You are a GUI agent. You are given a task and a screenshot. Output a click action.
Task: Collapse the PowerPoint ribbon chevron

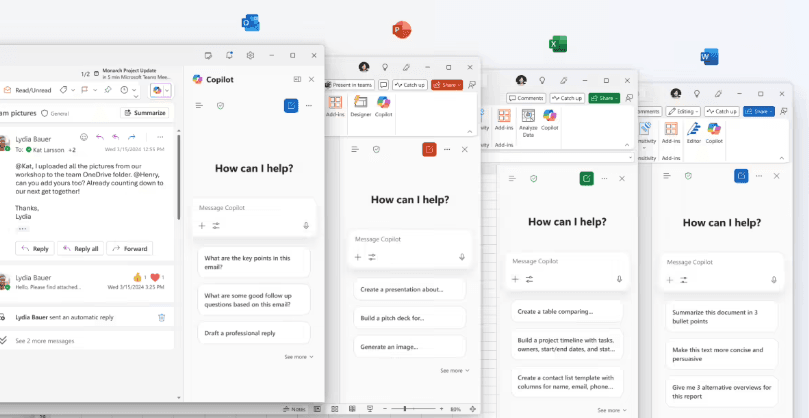coord(470,132)
